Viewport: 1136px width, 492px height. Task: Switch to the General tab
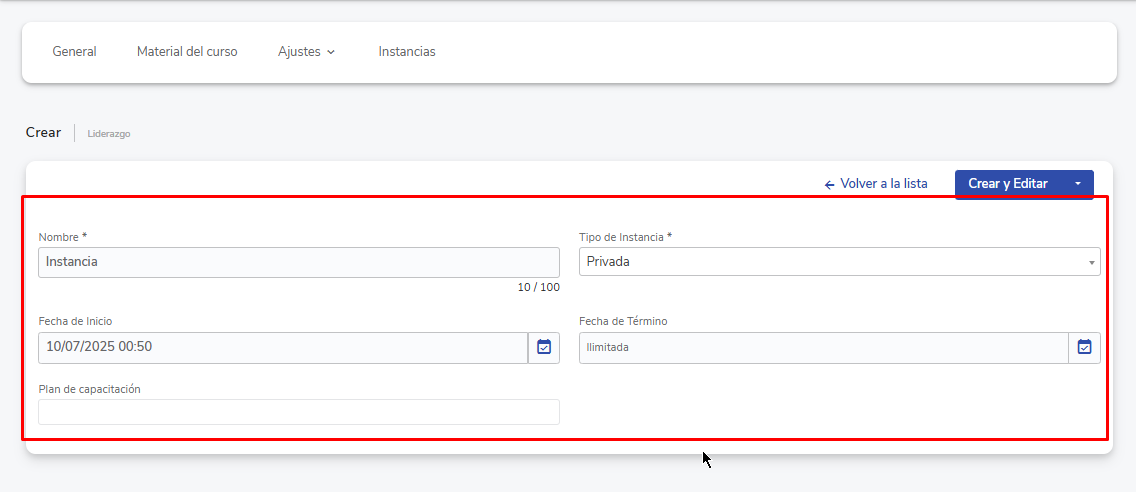point(75,52)
